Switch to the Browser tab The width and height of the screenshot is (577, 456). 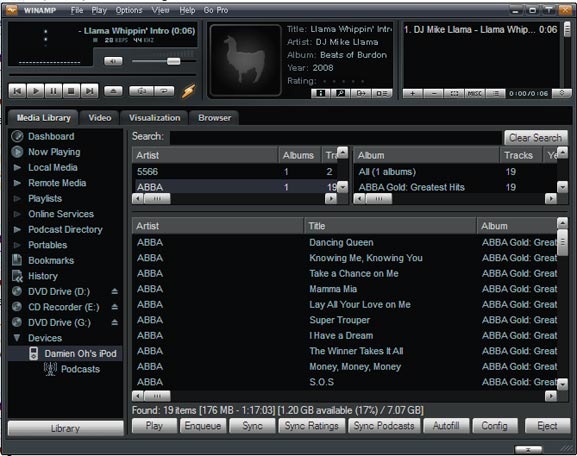tap(215, 118)
